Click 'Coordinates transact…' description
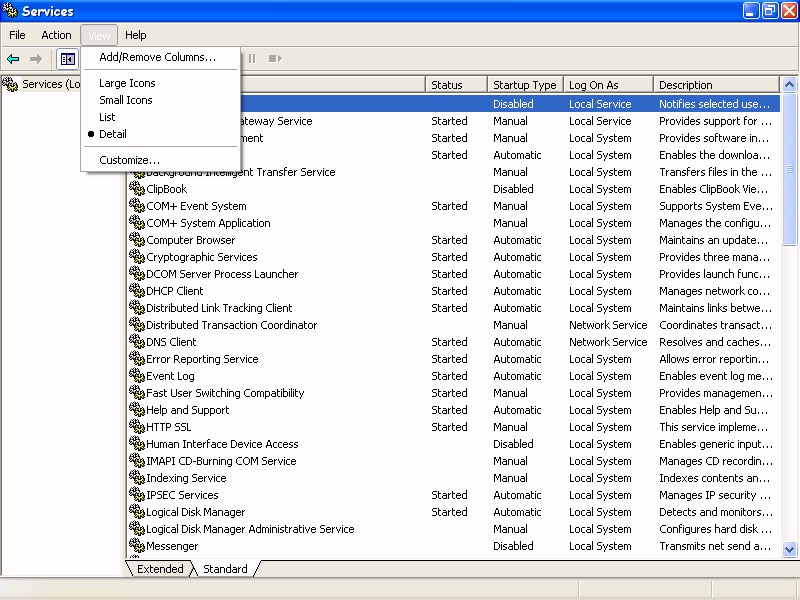This screenshot has width=800, height=600. pos(715,325)
